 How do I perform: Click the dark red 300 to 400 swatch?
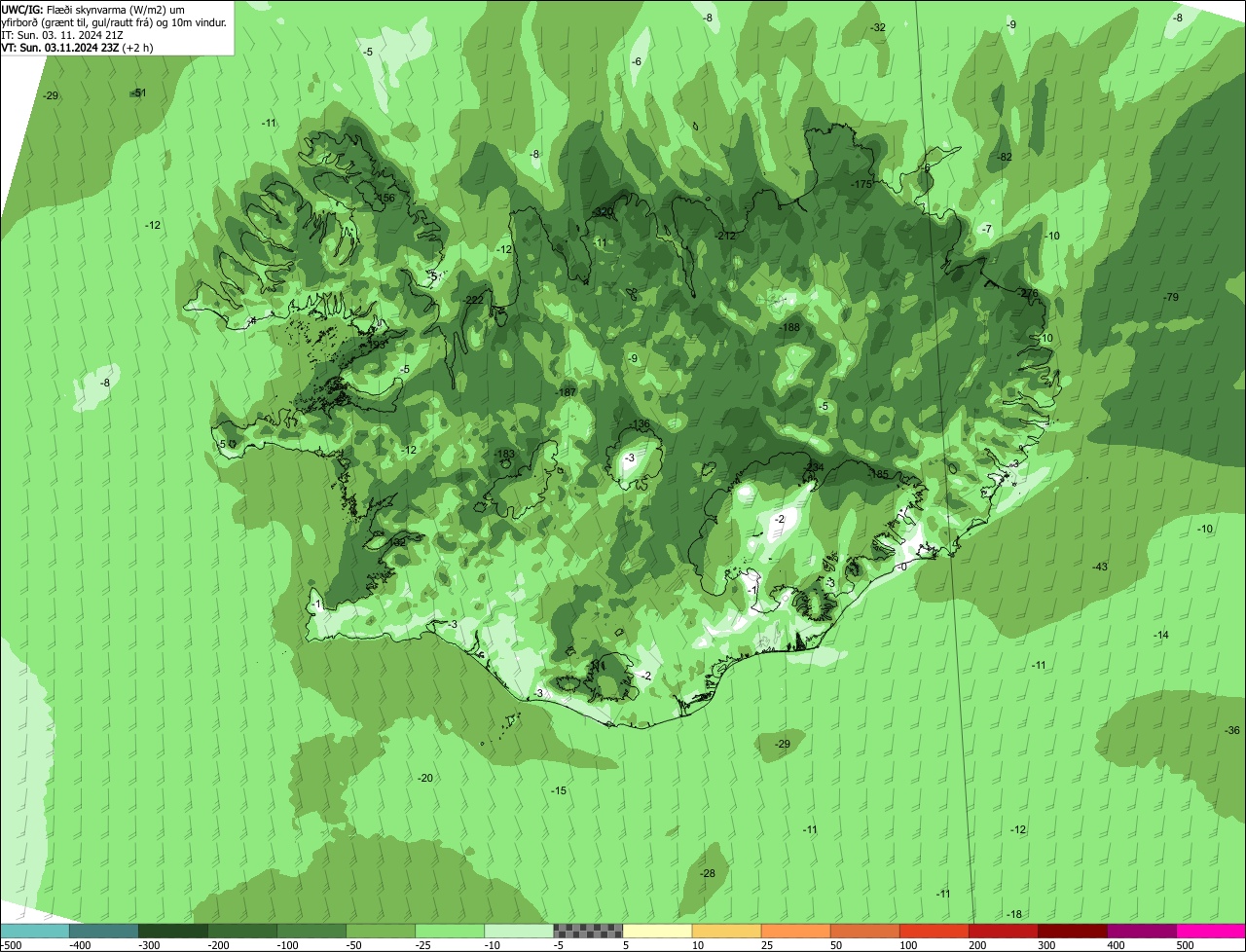coord(1072,931)
